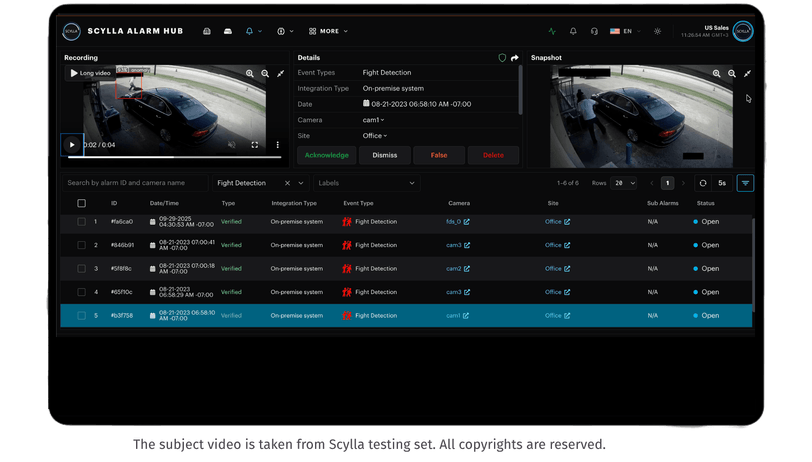Viewport: 812px width, 462px height.
Task: Tick the select-all checkbox in table header
Action: click(81, 204)
